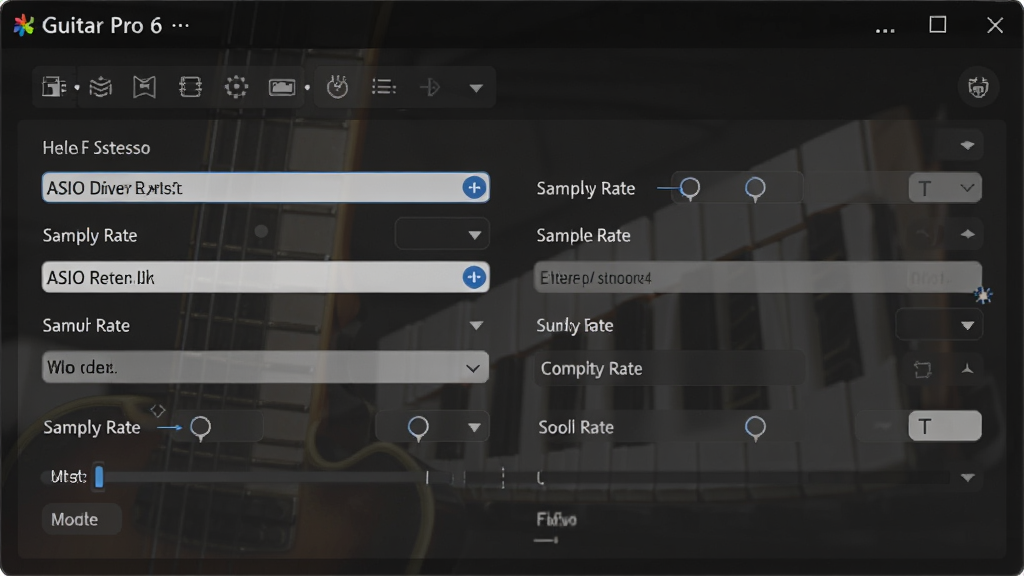
Task: Click the plus button on ASIO Diver field
Action: click(x=474, y=188)
